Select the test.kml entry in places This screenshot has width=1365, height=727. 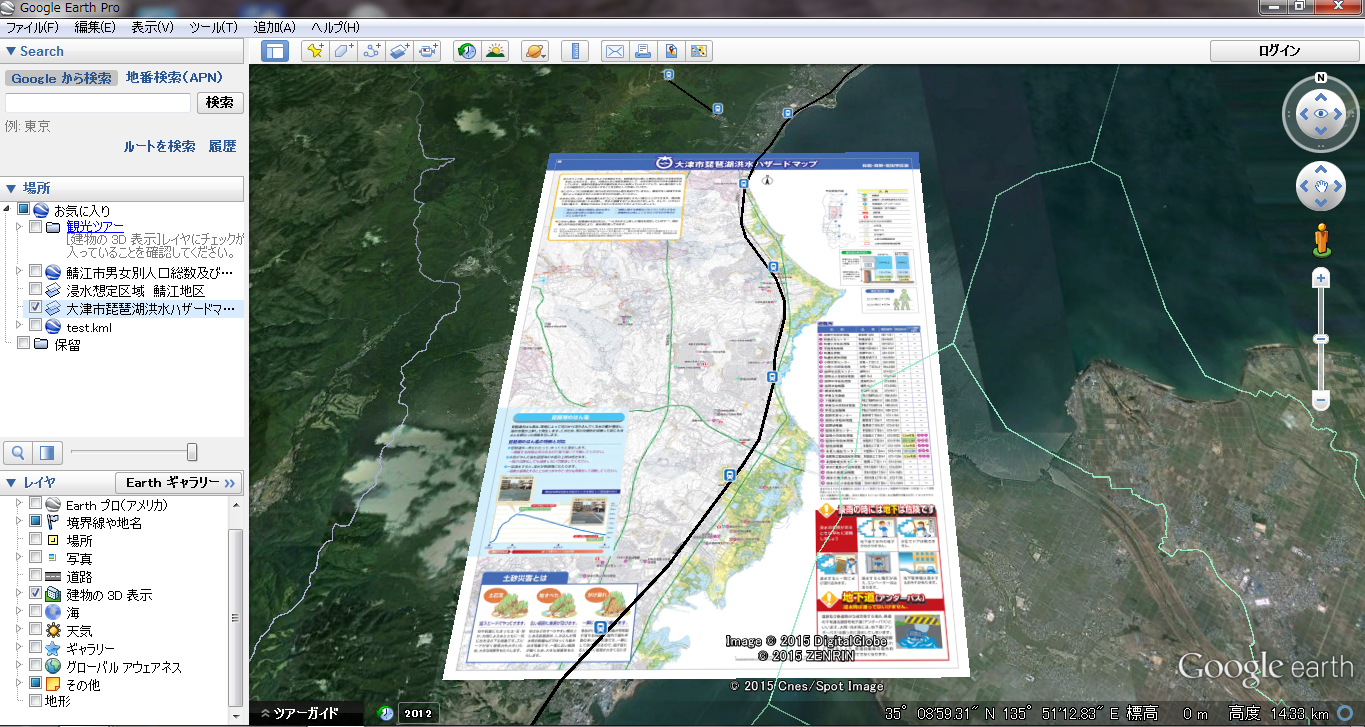[90, 327]
